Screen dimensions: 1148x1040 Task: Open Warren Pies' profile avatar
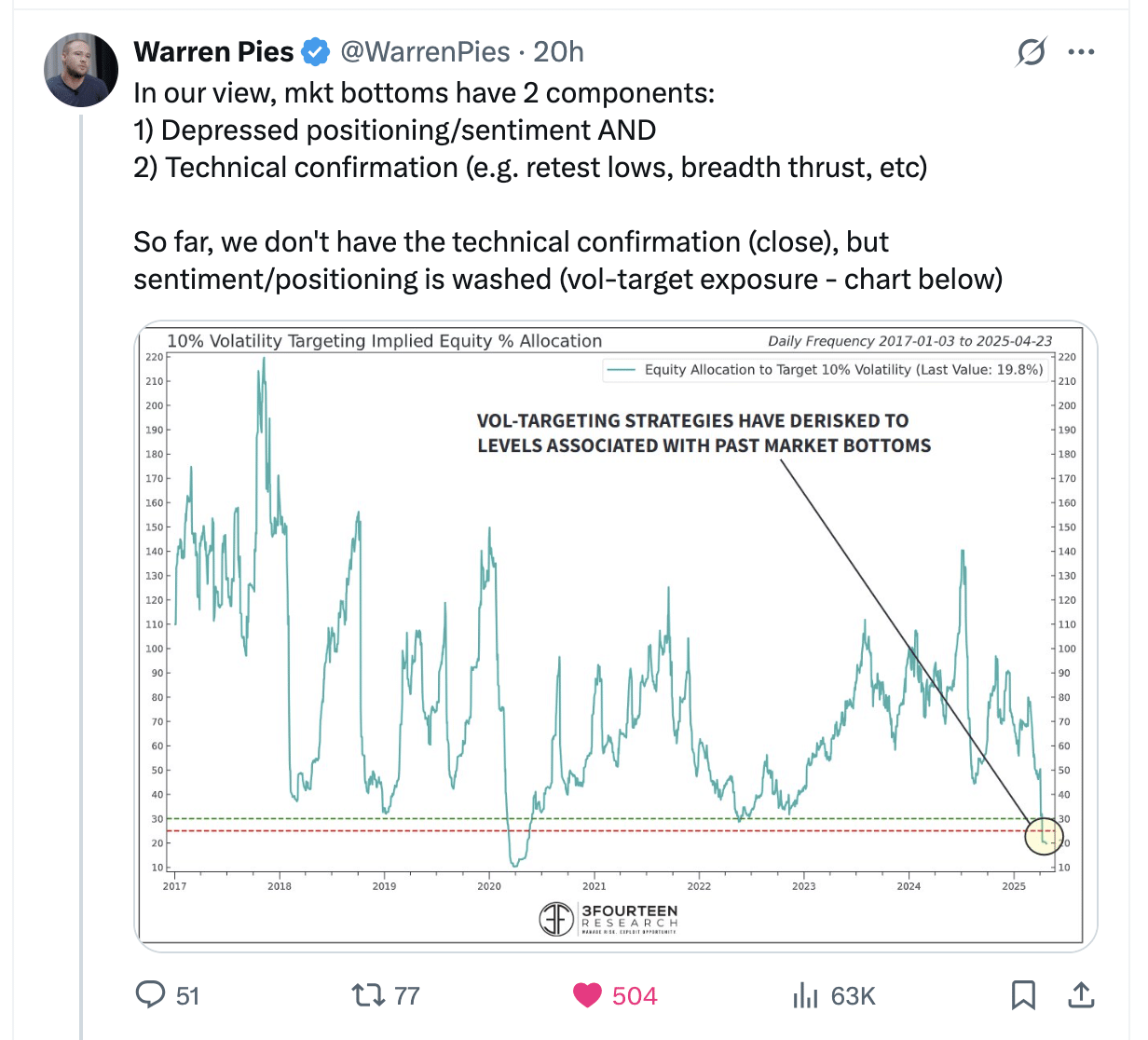(x=82, y=70)
